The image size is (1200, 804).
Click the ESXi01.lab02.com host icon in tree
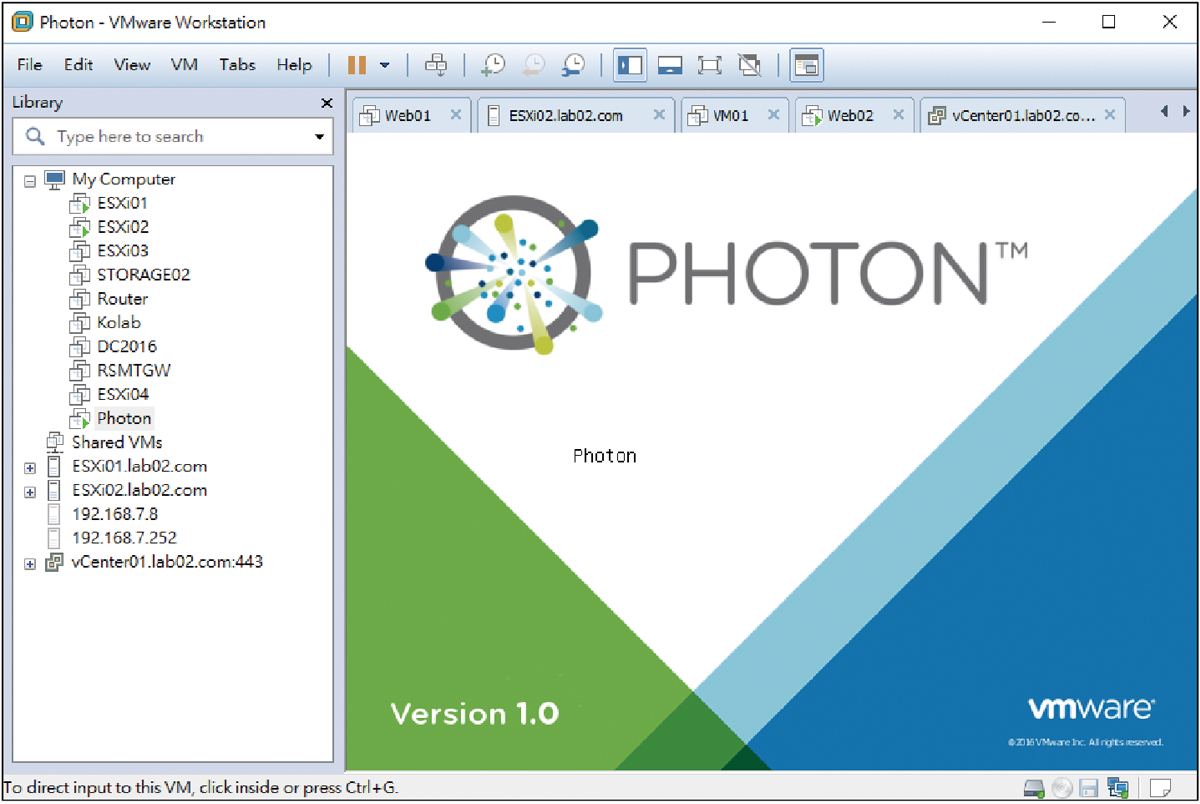[54, 467]
